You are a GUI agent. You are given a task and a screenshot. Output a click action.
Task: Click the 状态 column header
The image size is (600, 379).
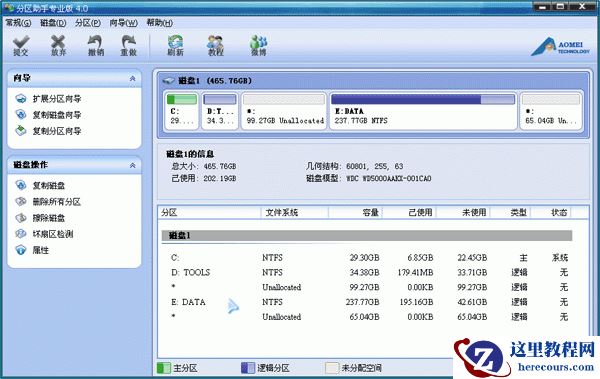coord(551,212)
